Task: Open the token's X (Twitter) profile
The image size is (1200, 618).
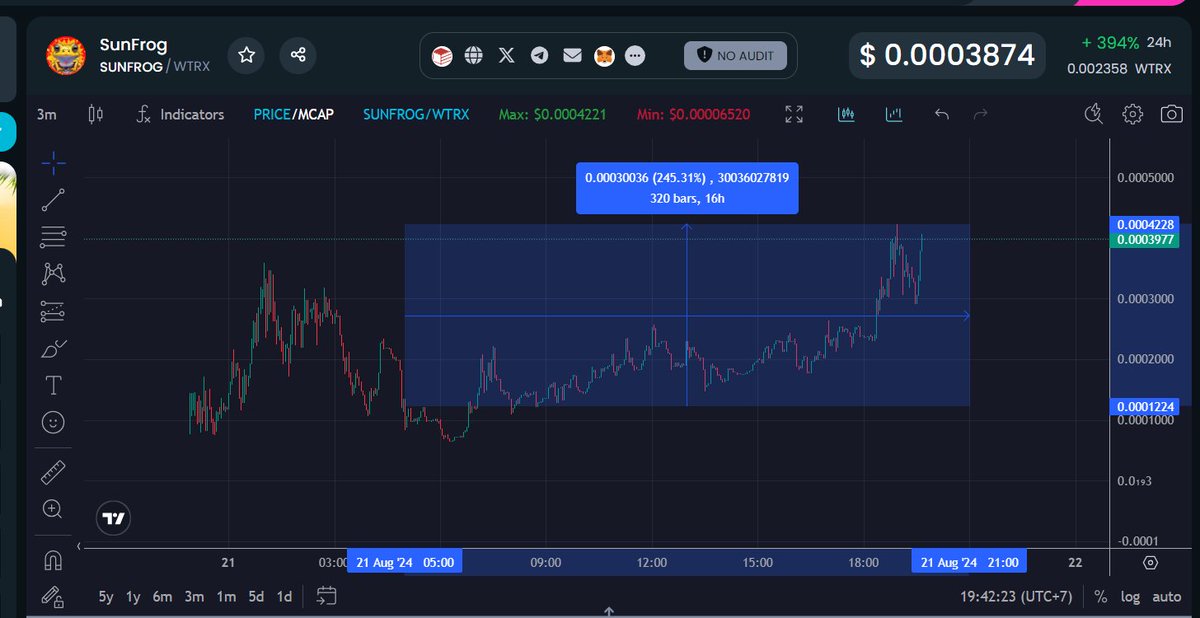Action: click(x=507, y=56)
